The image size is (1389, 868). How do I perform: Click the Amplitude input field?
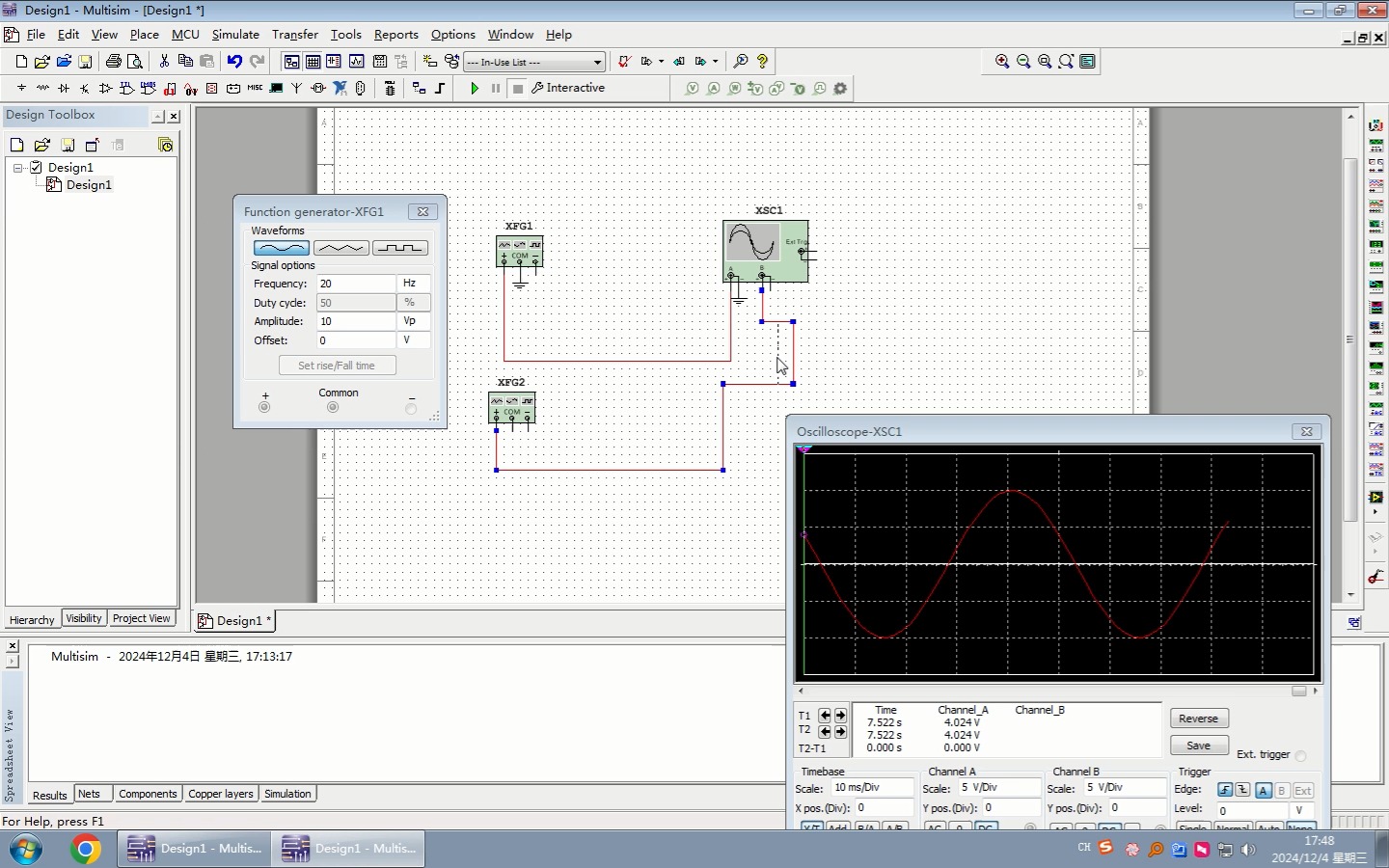coord(355,321)
